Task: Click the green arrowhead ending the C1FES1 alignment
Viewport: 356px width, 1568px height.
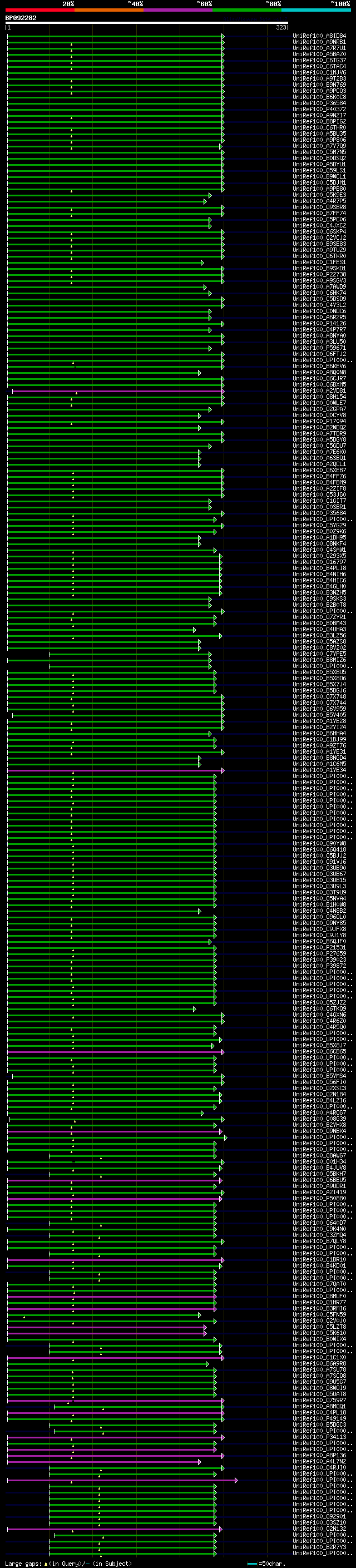Action: coord(202,263)
